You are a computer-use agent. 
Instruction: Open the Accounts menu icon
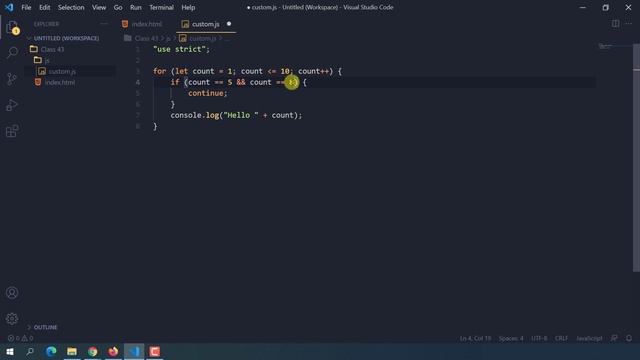coord(12,293)
